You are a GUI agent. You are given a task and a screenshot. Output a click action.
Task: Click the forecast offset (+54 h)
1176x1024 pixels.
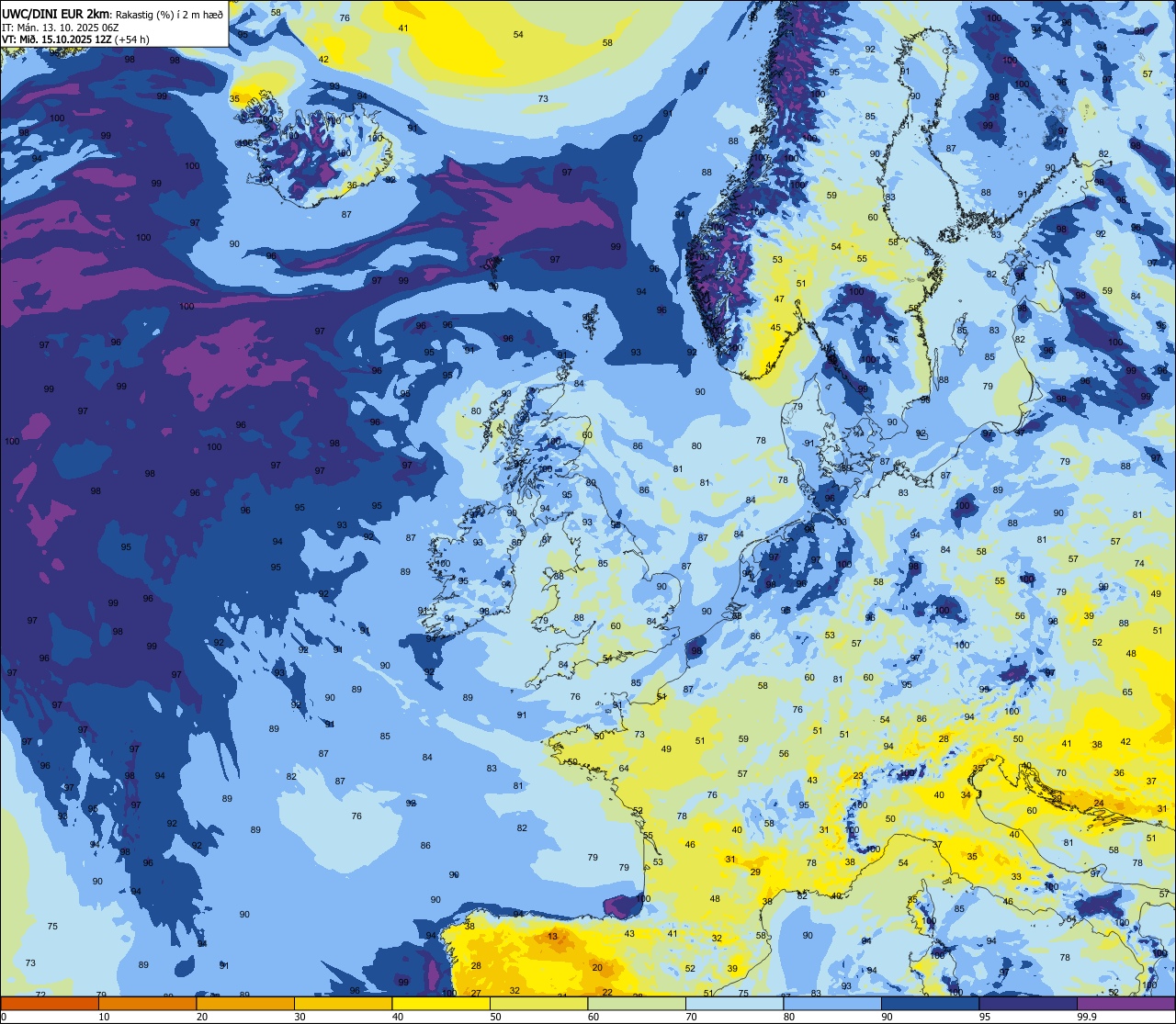pos(133,39)
